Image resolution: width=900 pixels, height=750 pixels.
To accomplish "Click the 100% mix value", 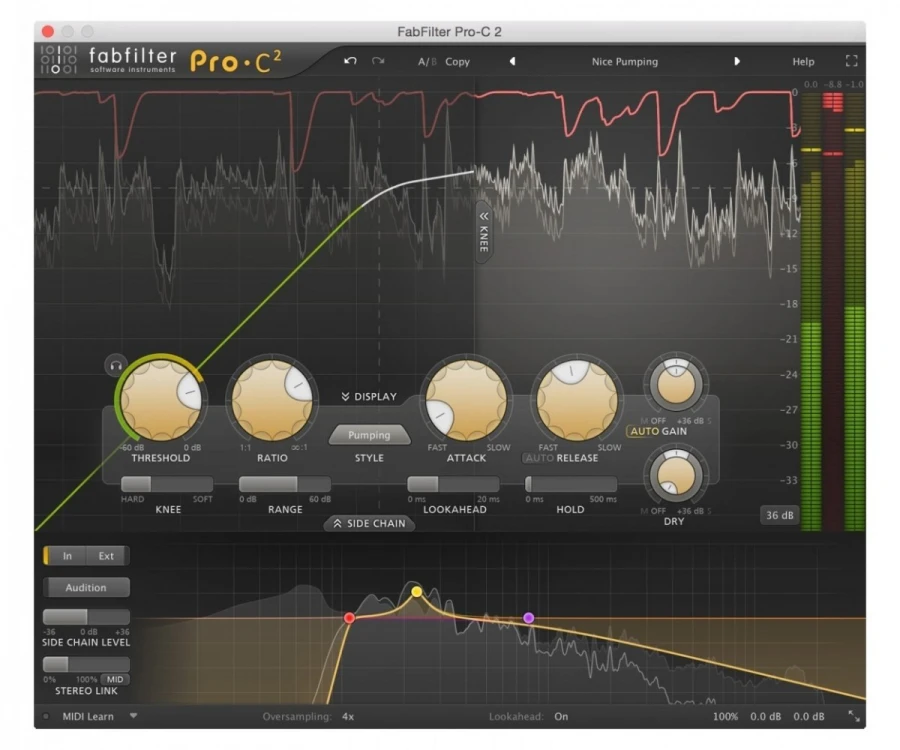I will (x=725, y=716).
